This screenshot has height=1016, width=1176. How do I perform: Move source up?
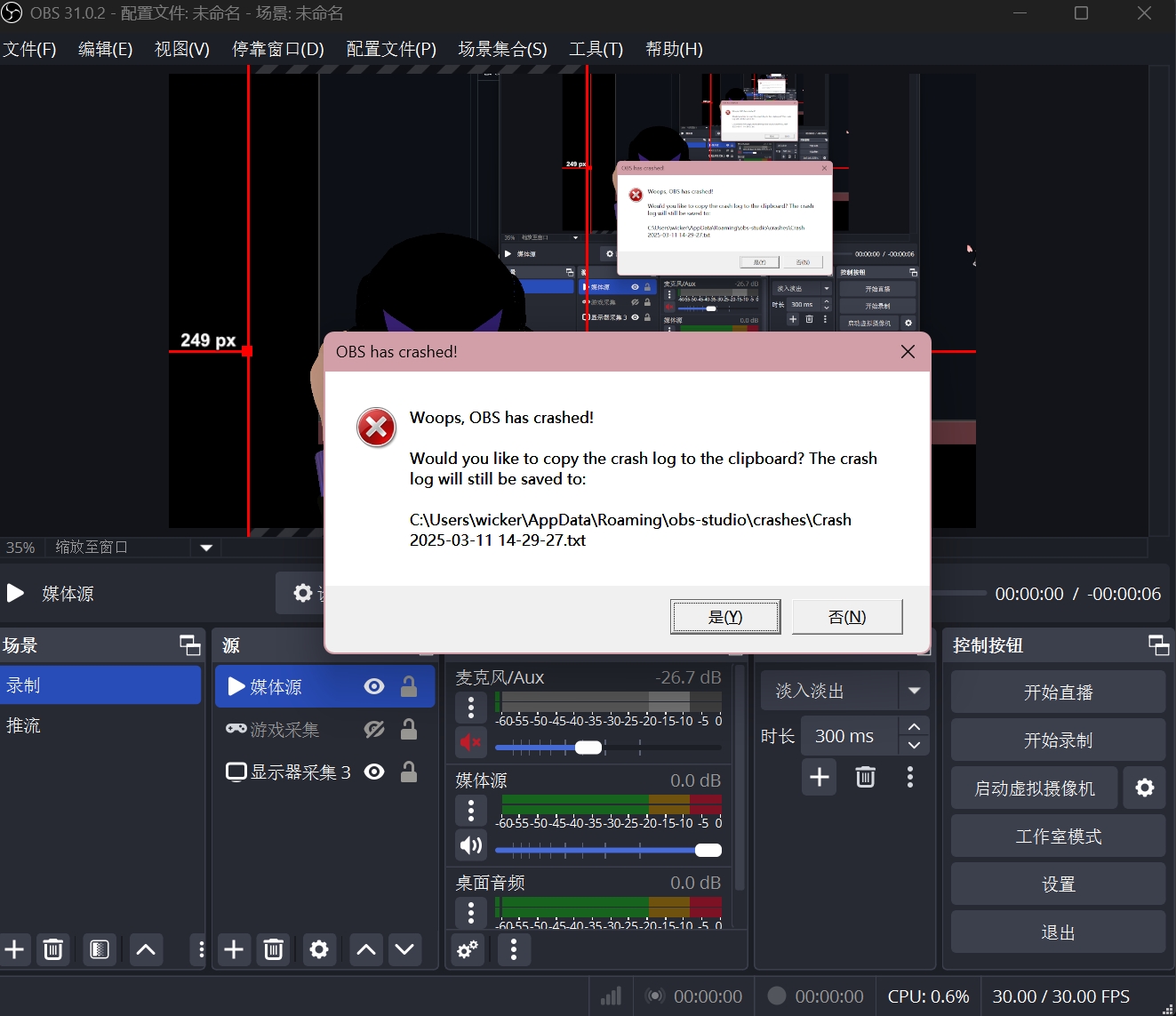pos(366,949)
